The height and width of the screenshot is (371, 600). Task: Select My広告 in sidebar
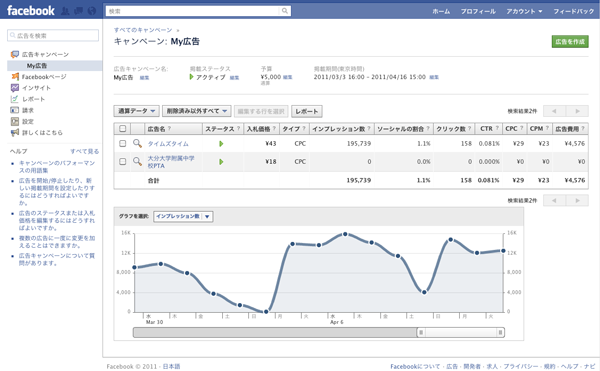(55, 66)
